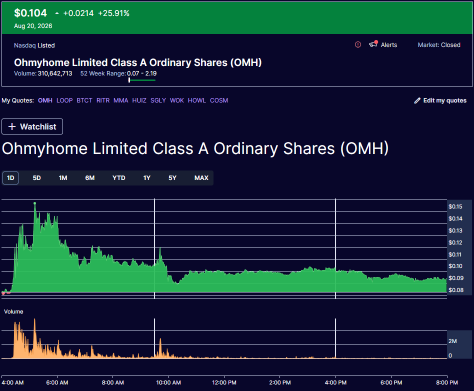Screen dimensions: 474x391
Task: Add OMH to Watchlist
Action: click(32, 127)
